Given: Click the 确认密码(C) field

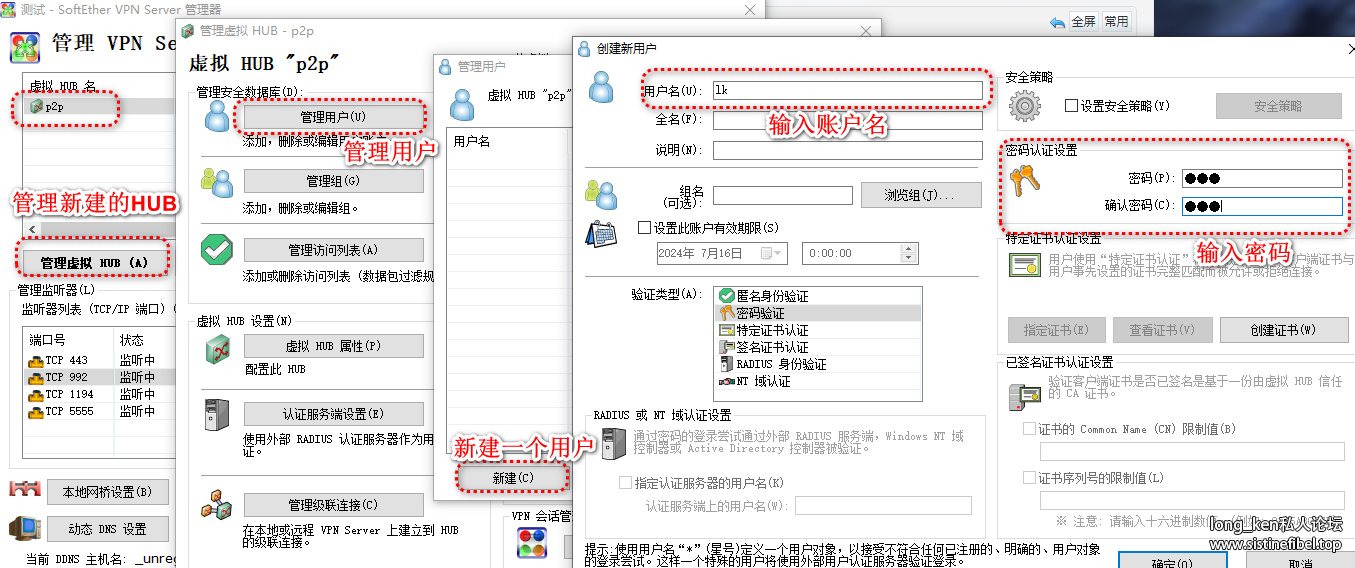Looking at the screenshot, I should click(1261, 207).
